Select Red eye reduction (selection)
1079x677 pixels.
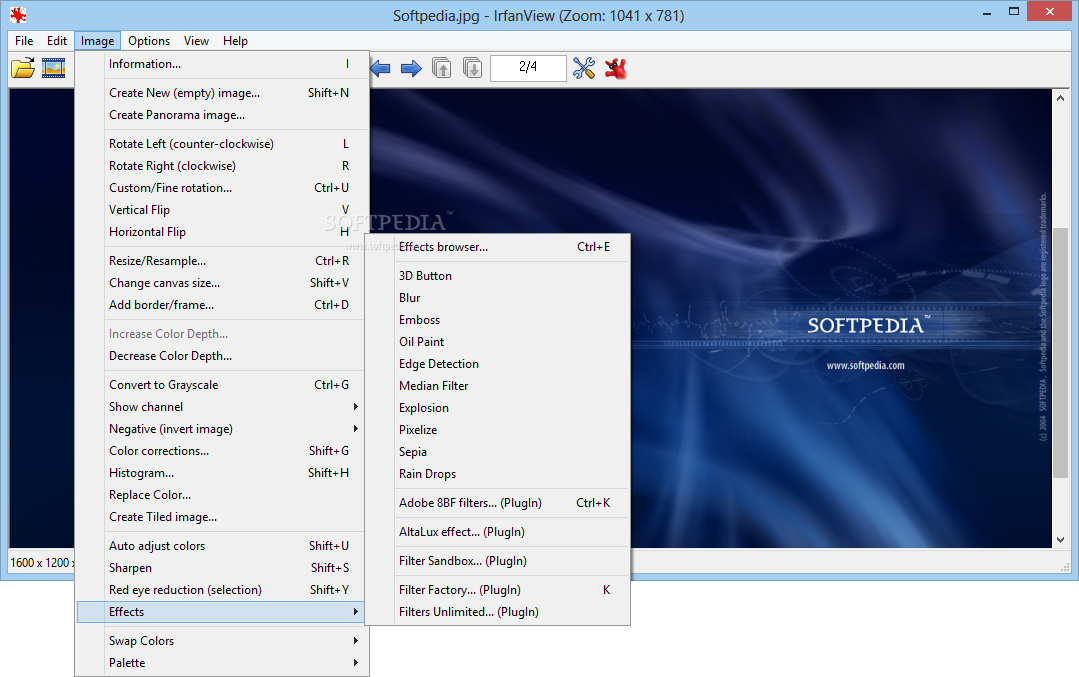[220, 590]
